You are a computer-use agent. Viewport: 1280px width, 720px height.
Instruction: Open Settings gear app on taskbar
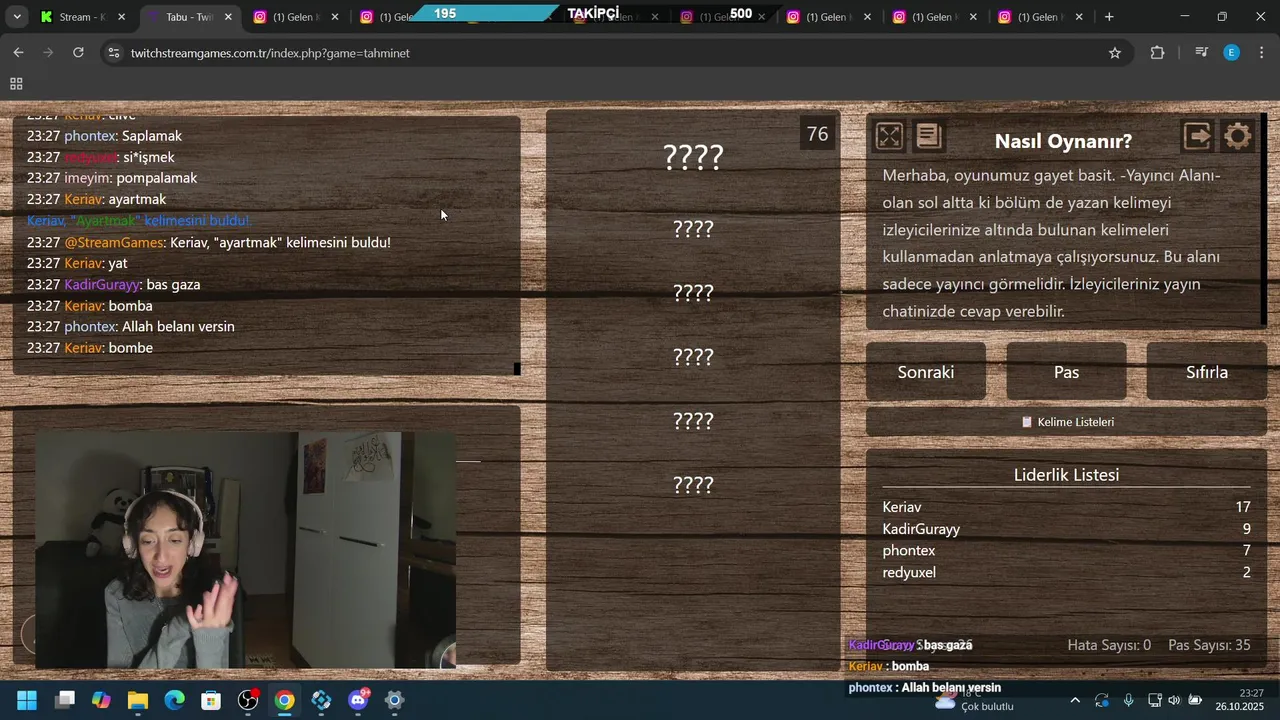[395, 700]
